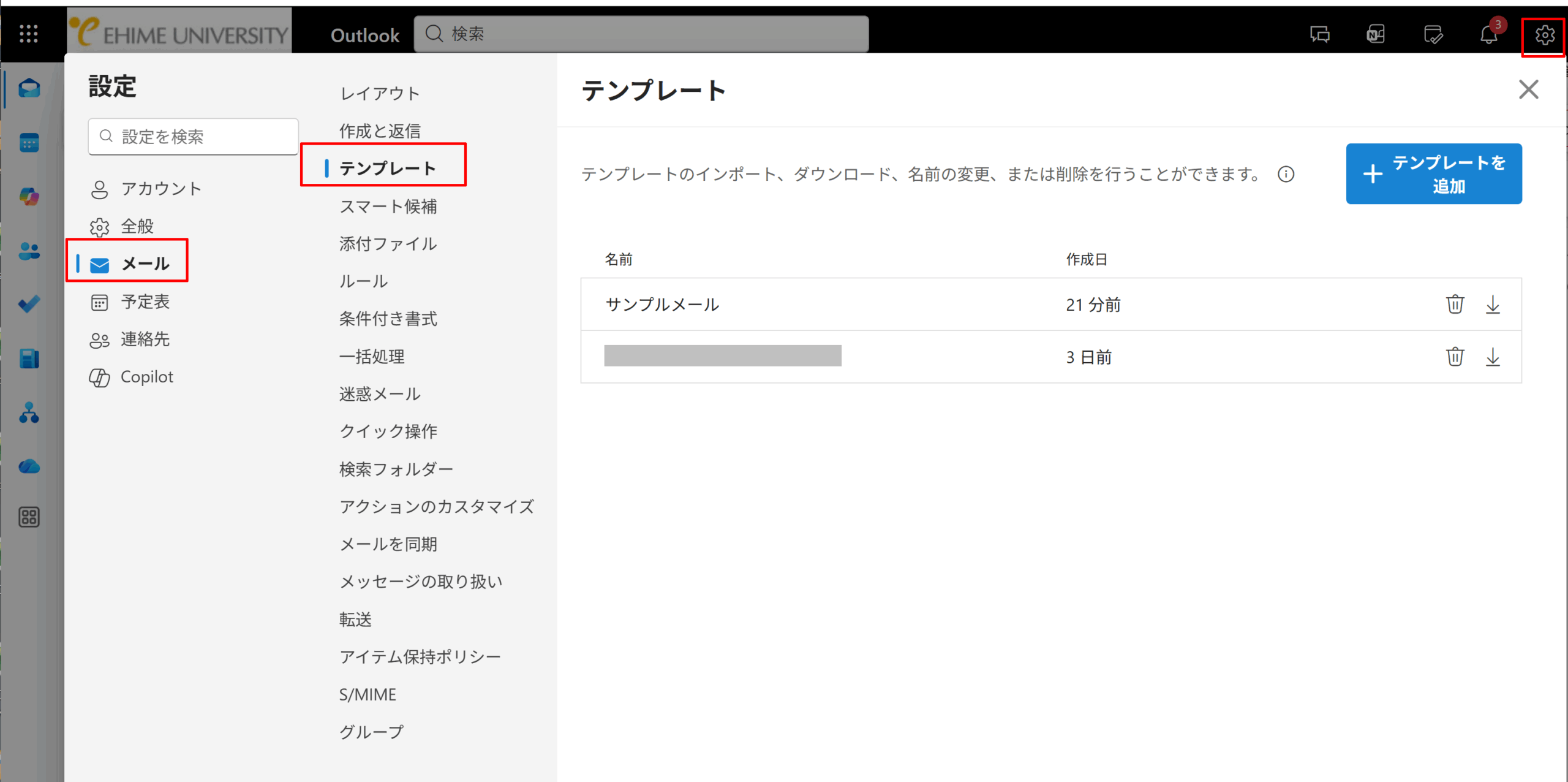Viewport: 1568px width, 782px height.
Task: Download the サンプルメール template
Action: pyautogui.click(x=1493, y=304)
